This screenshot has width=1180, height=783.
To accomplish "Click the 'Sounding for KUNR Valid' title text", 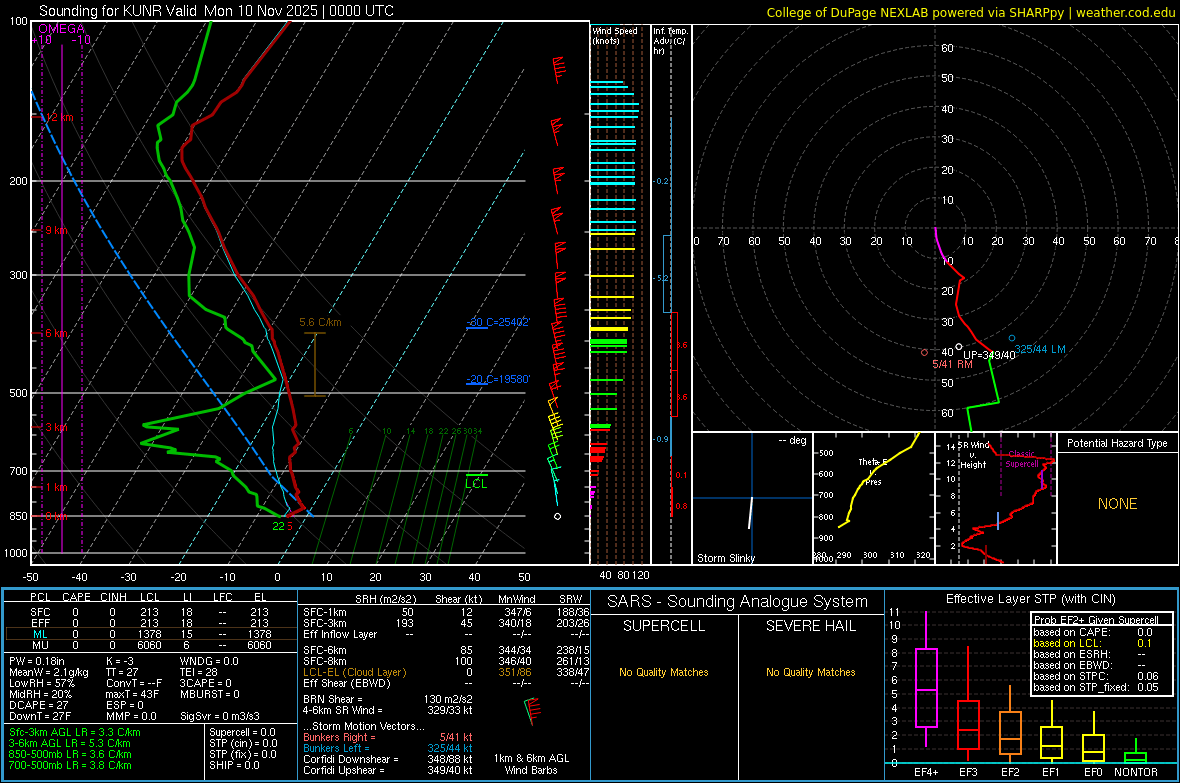I will (x=118, y=11).
